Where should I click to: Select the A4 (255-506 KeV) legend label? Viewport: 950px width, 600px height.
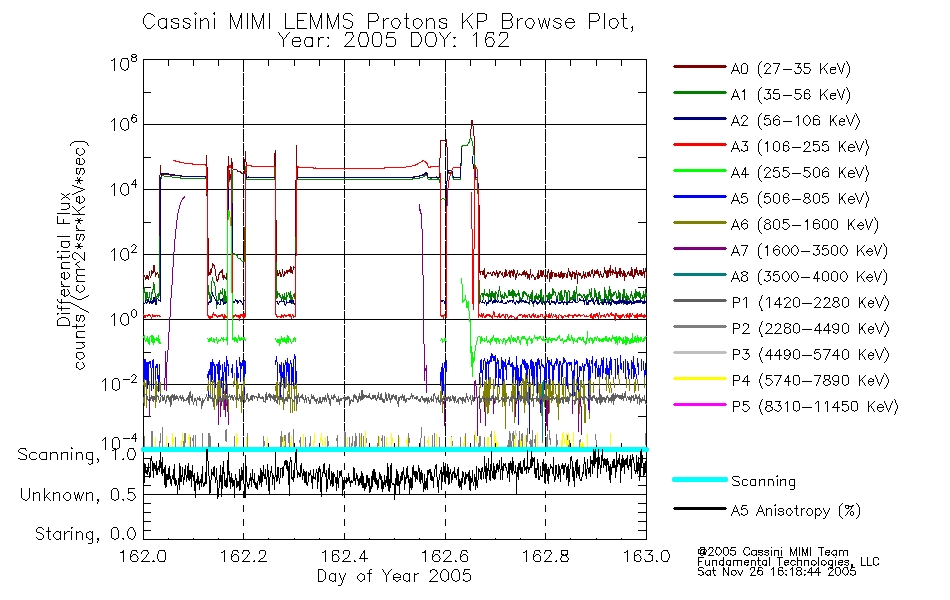tap(800, 173)
